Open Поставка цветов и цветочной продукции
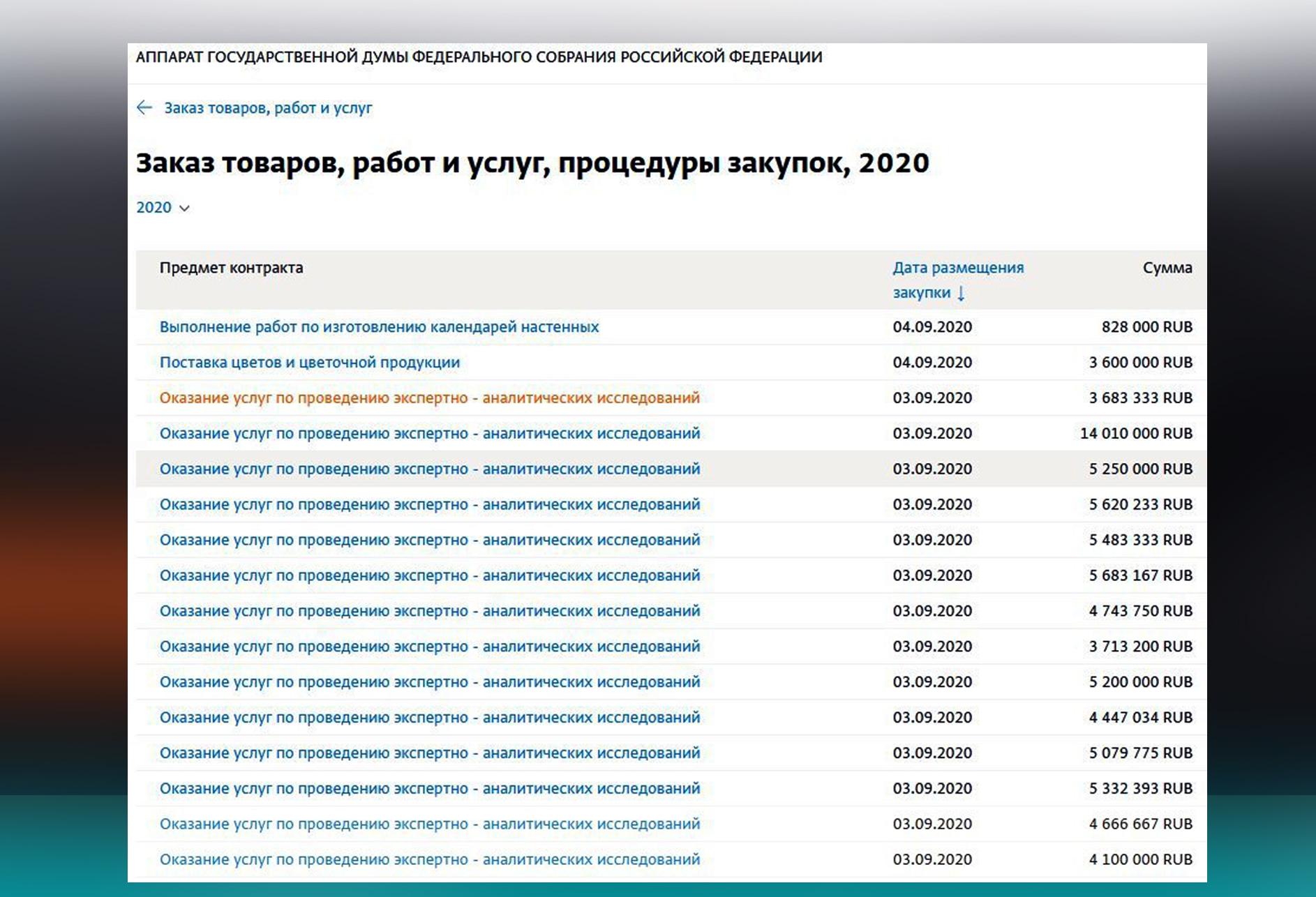 [310, 363]
